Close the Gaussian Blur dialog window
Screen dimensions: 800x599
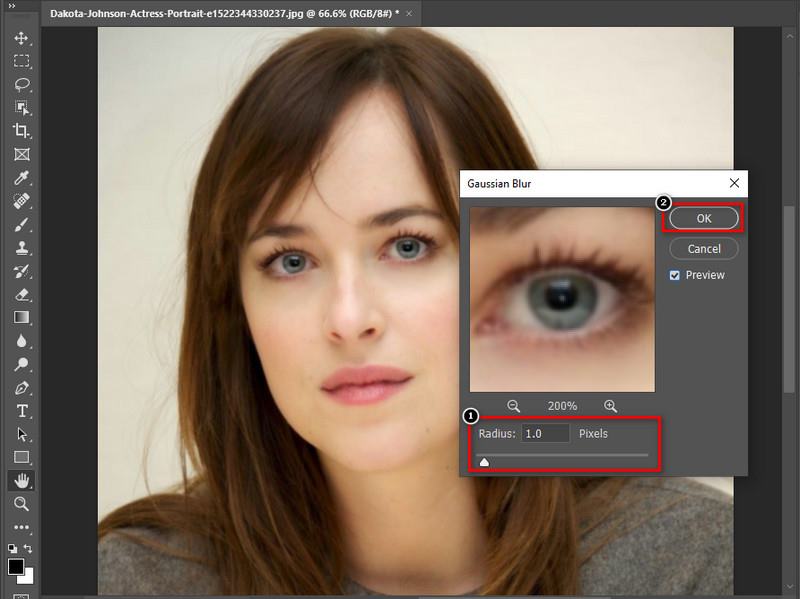point(734,183)
